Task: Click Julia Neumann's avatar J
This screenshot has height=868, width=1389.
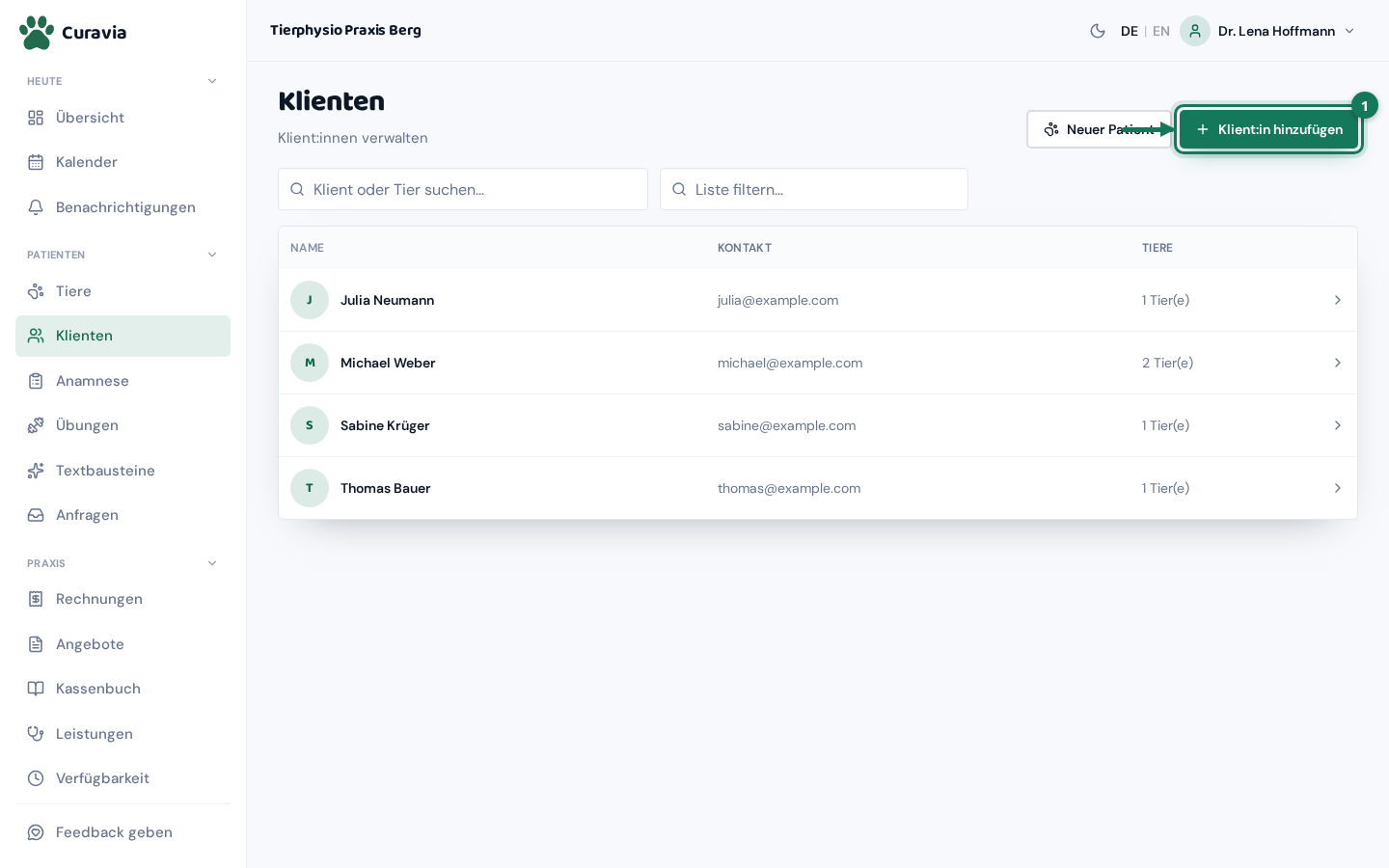Action: (x=310, y=300)
